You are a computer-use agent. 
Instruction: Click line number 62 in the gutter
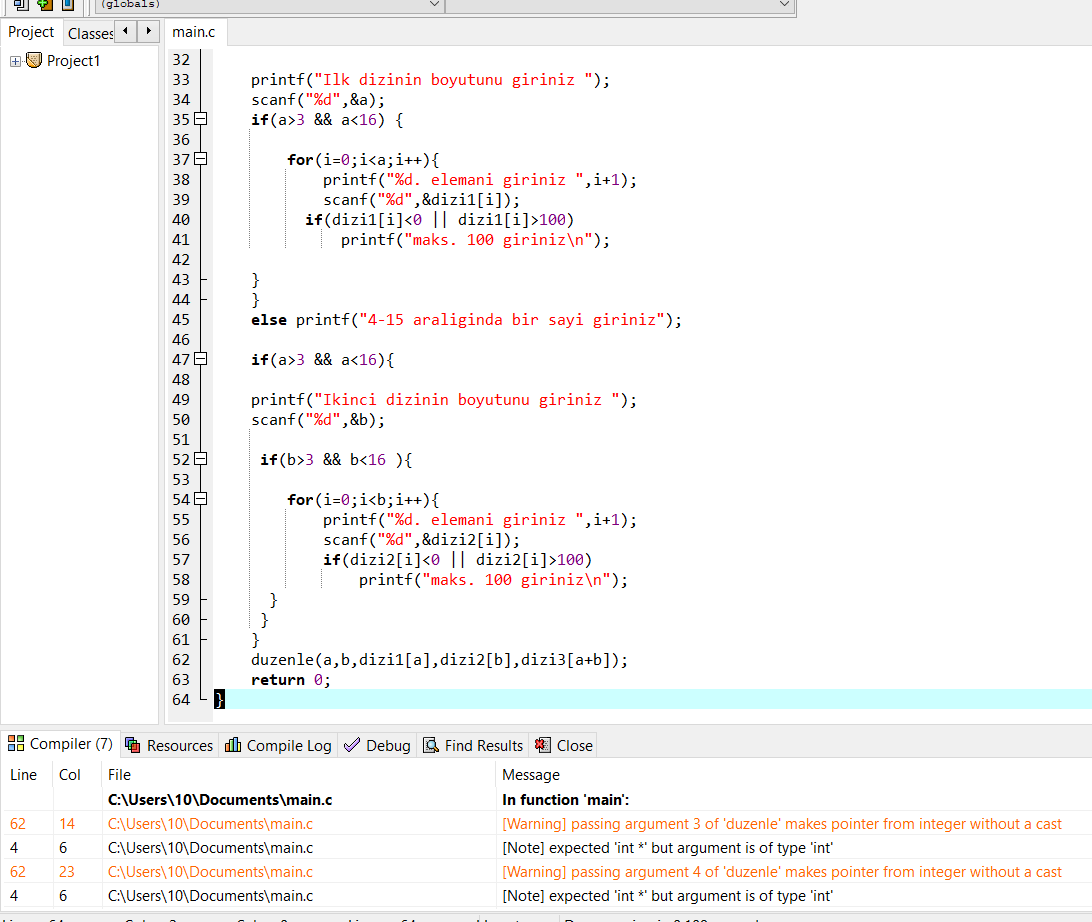pos(181,659)
